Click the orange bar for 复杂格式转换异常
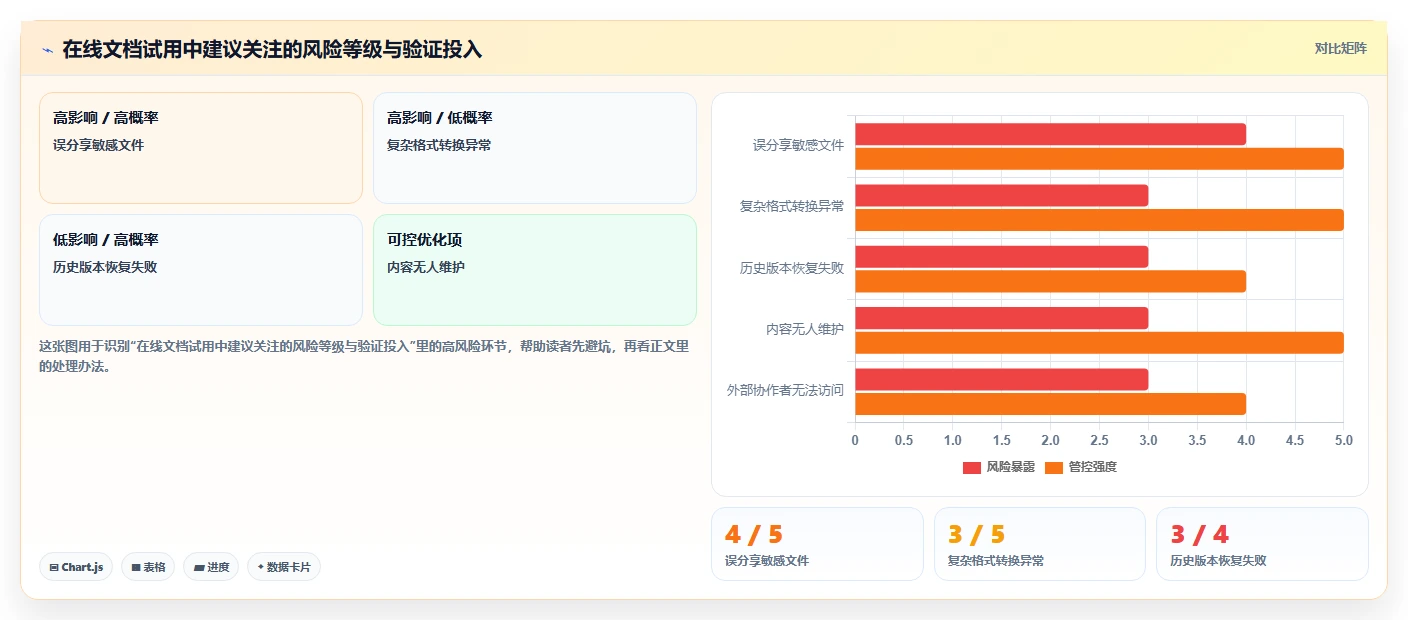Screen dimensions: 1408x620 (x=1099, y=219)
